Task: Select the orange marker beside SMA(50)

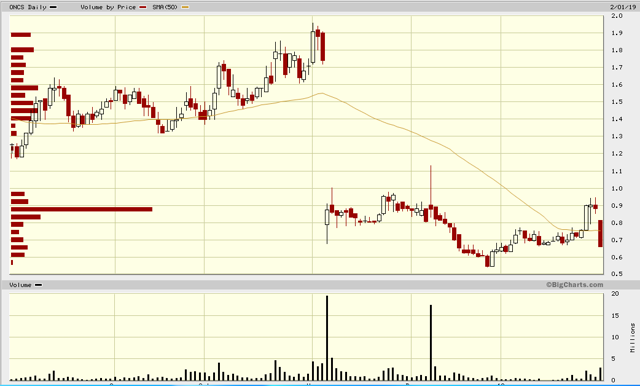Action: coord(185,7)
